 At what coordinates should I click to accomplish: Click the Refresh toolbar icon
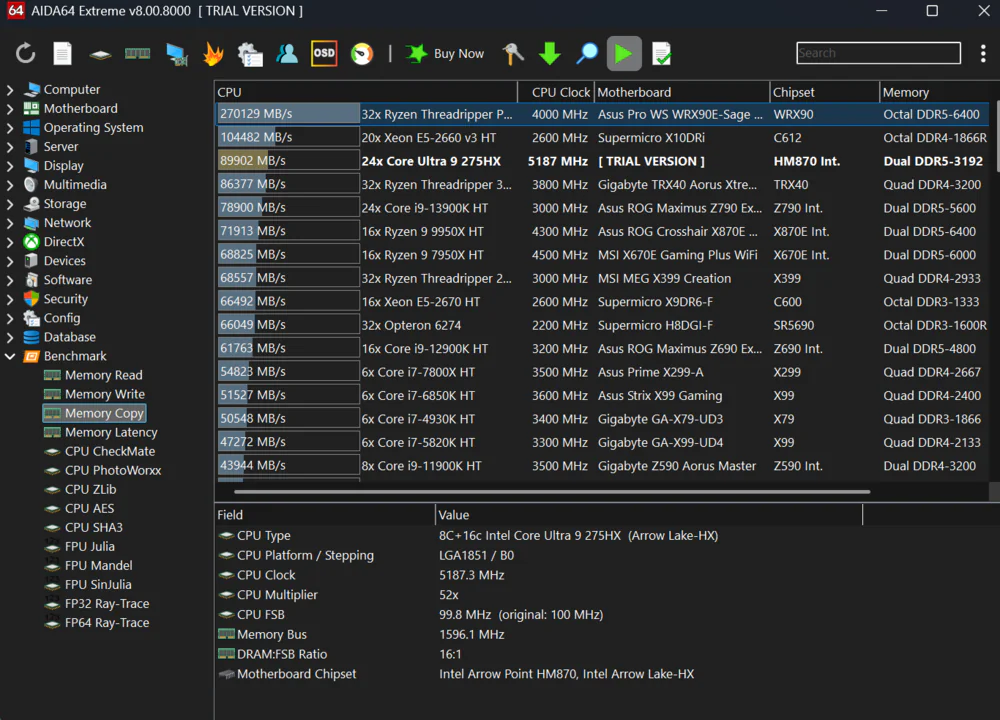point(25,54)
